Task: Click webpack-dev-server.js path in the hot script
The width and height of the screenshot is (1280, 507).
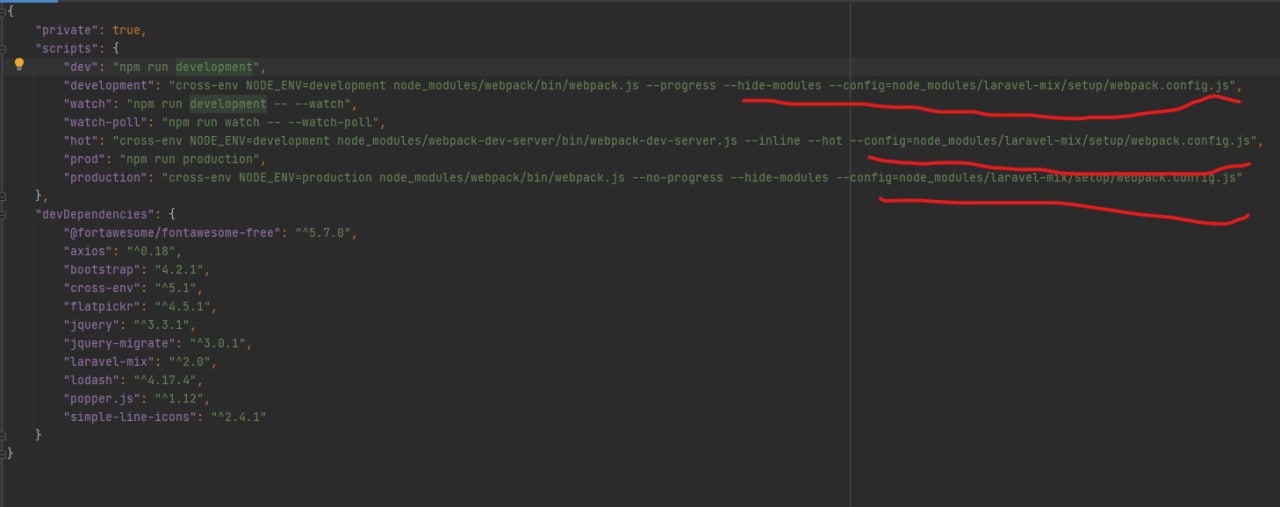Action: coord(537,141)
